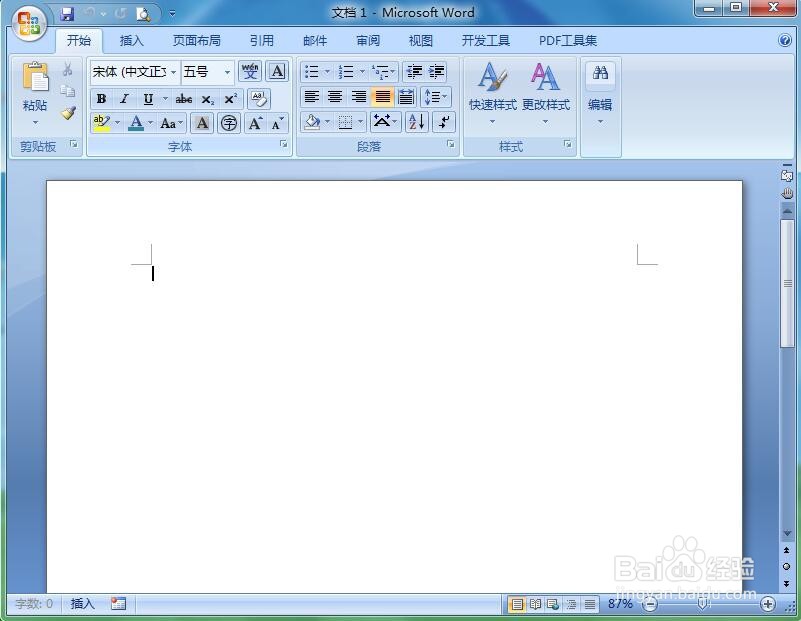Switch to the 页面布局 tab
This screenshot has height=621, width=801.
(x=197, y=40)
